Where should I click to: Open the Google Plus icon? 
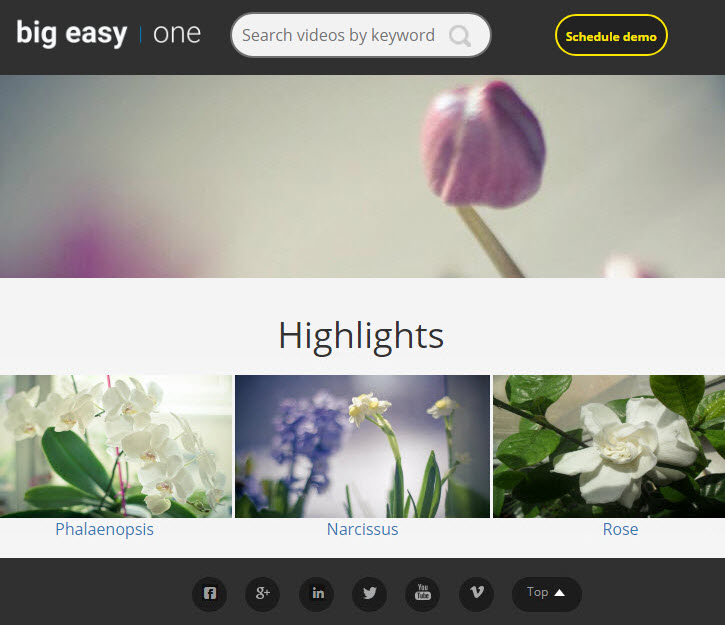[263, 594]
